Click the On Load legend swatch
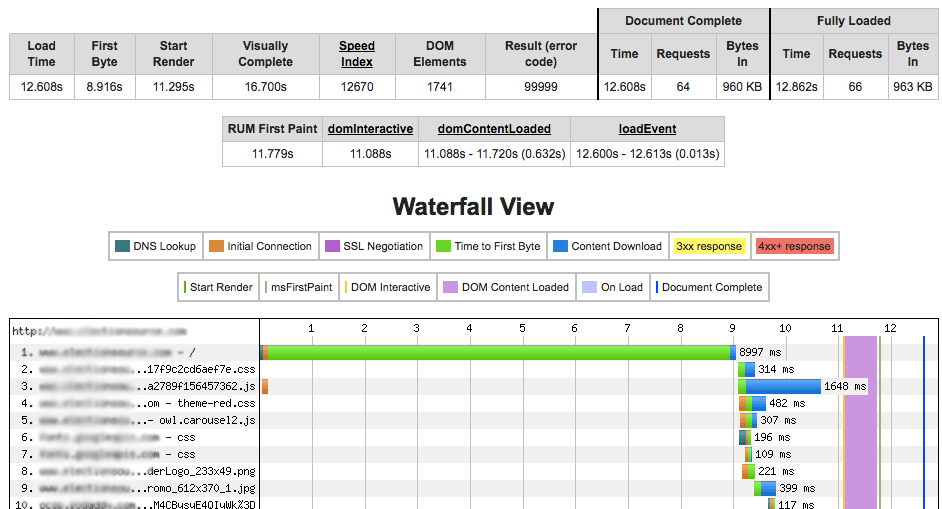 click(x=589, y=287)
